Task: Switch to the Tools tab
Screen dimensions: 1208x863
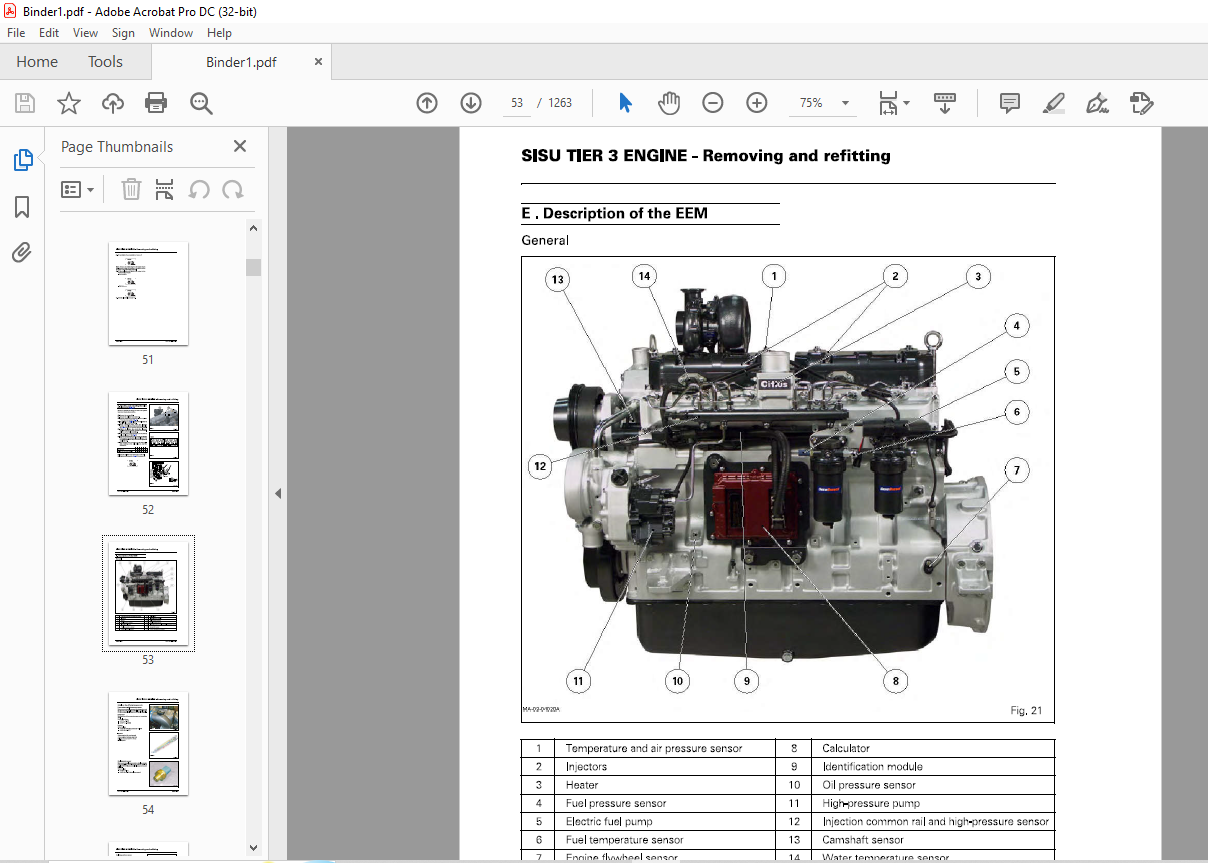Action: (105, 62)
